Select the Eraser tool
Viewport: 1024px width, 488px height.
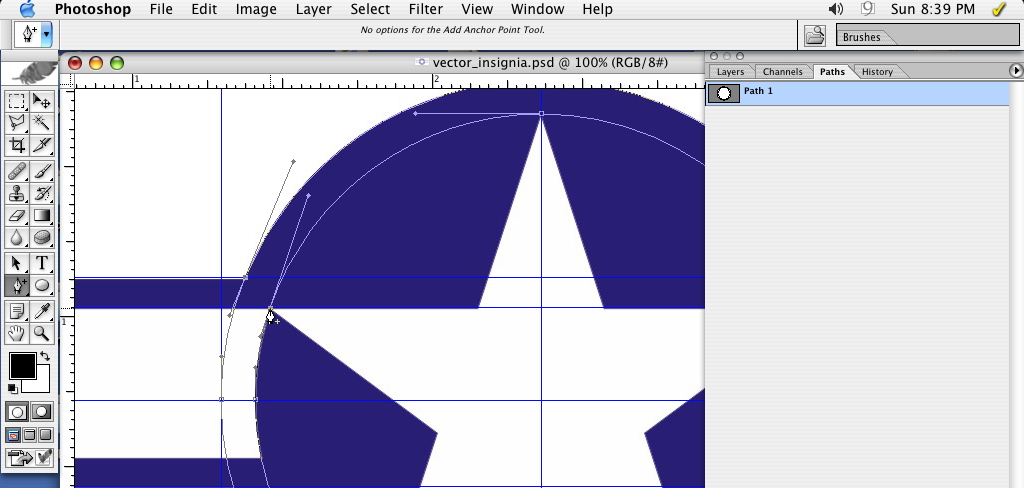click(17, 215)
